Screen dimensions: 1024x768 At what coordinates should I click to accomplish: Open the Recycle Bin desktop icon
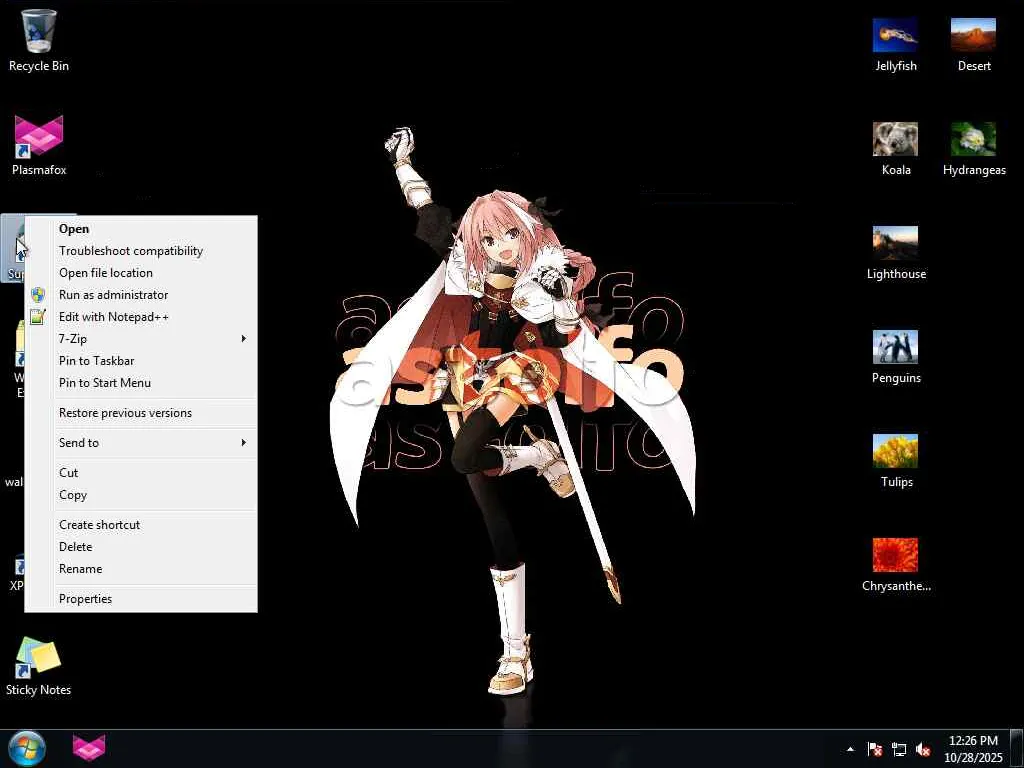point(39,40)
